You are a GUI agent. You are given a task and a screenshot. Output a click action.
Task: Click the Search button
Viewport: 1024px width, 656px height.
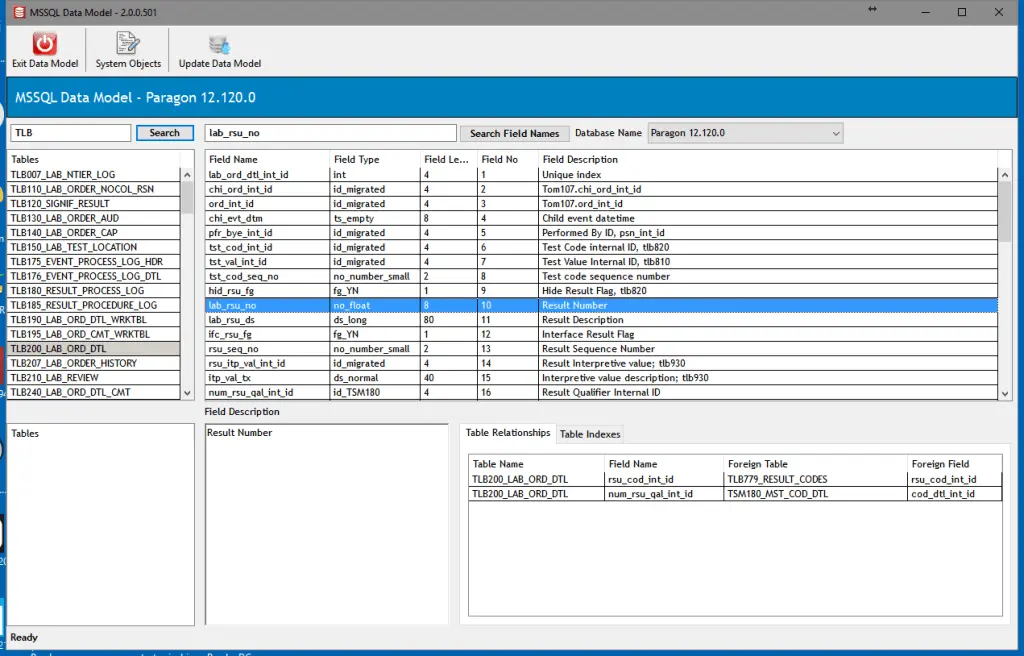click(163, 132)
